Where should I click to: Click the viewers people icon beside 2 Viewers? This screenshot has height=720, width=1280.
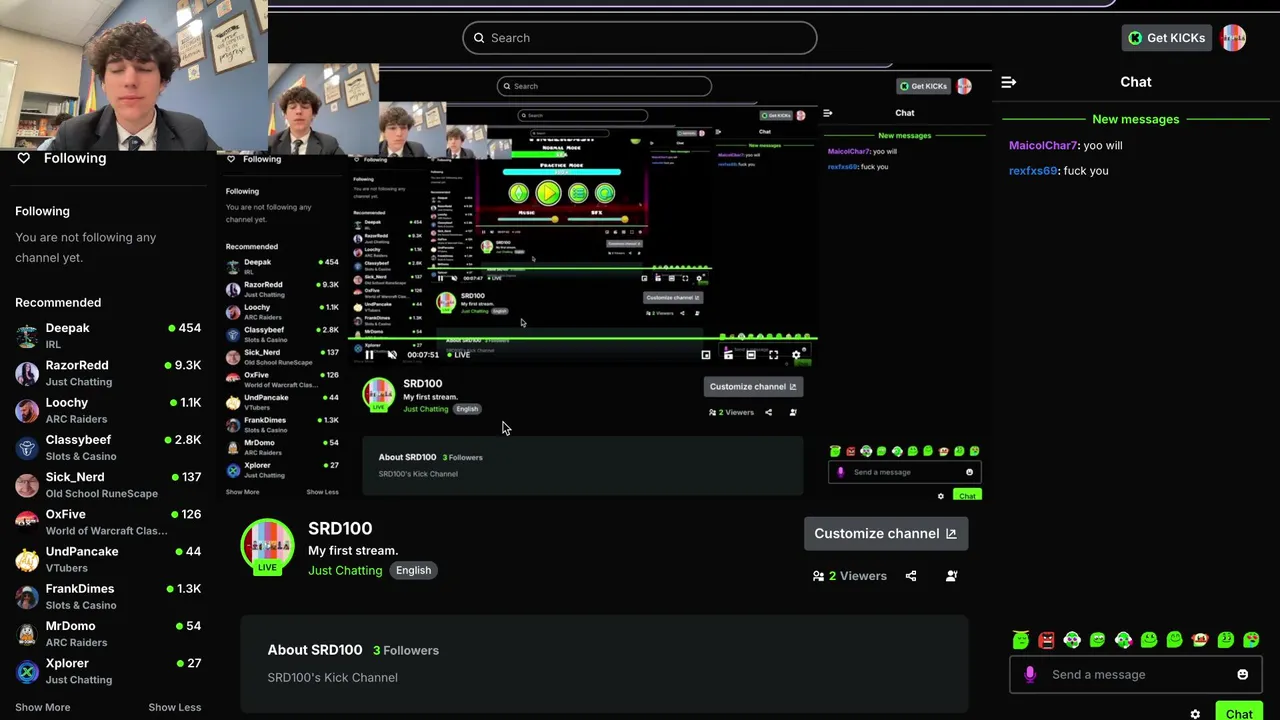[819, 576]
